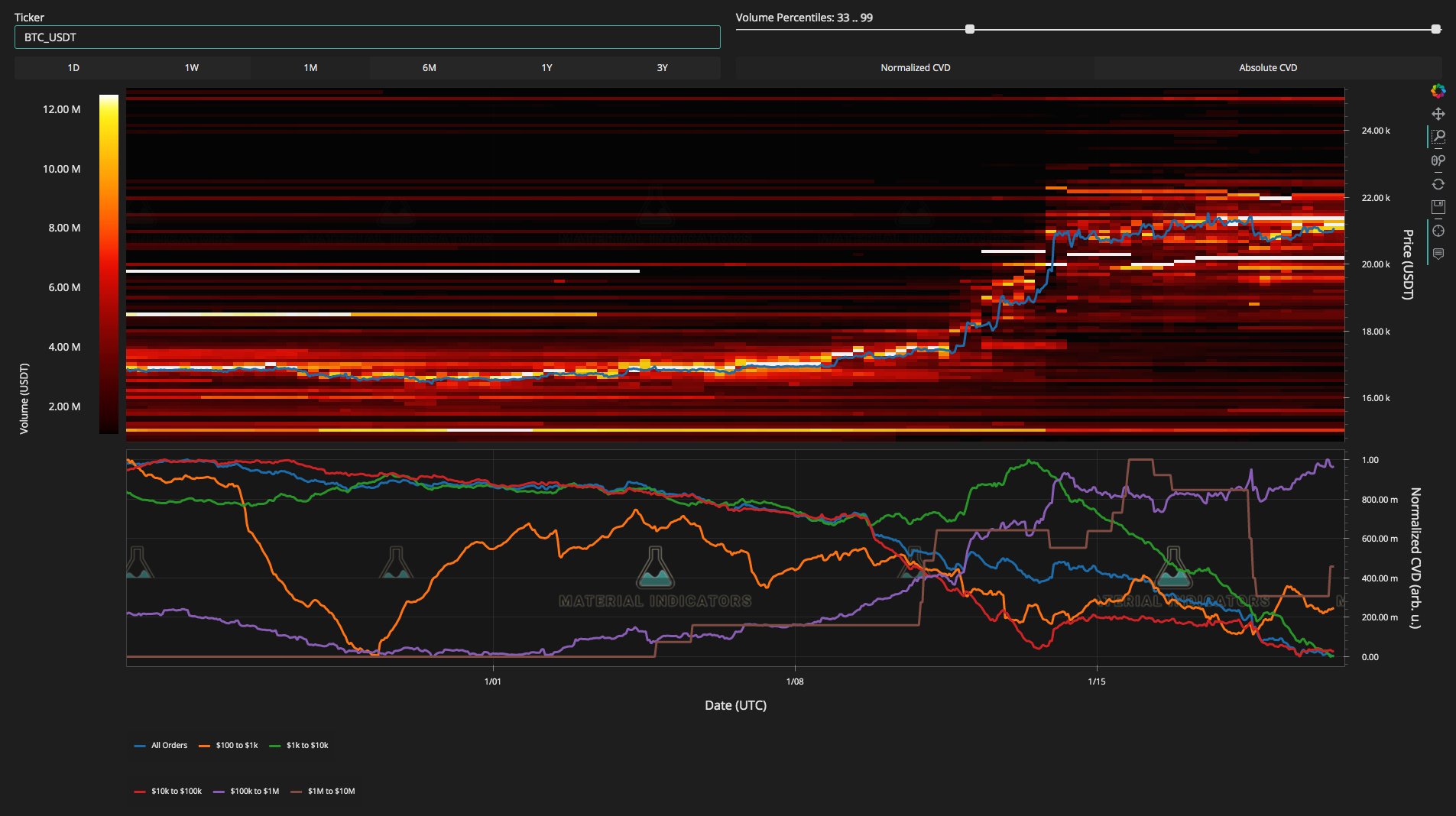Click the Volume (USDT) axis title
The width and height of the screenshot is (1456, 816).
pyautogui.click(x=24, y=399)
